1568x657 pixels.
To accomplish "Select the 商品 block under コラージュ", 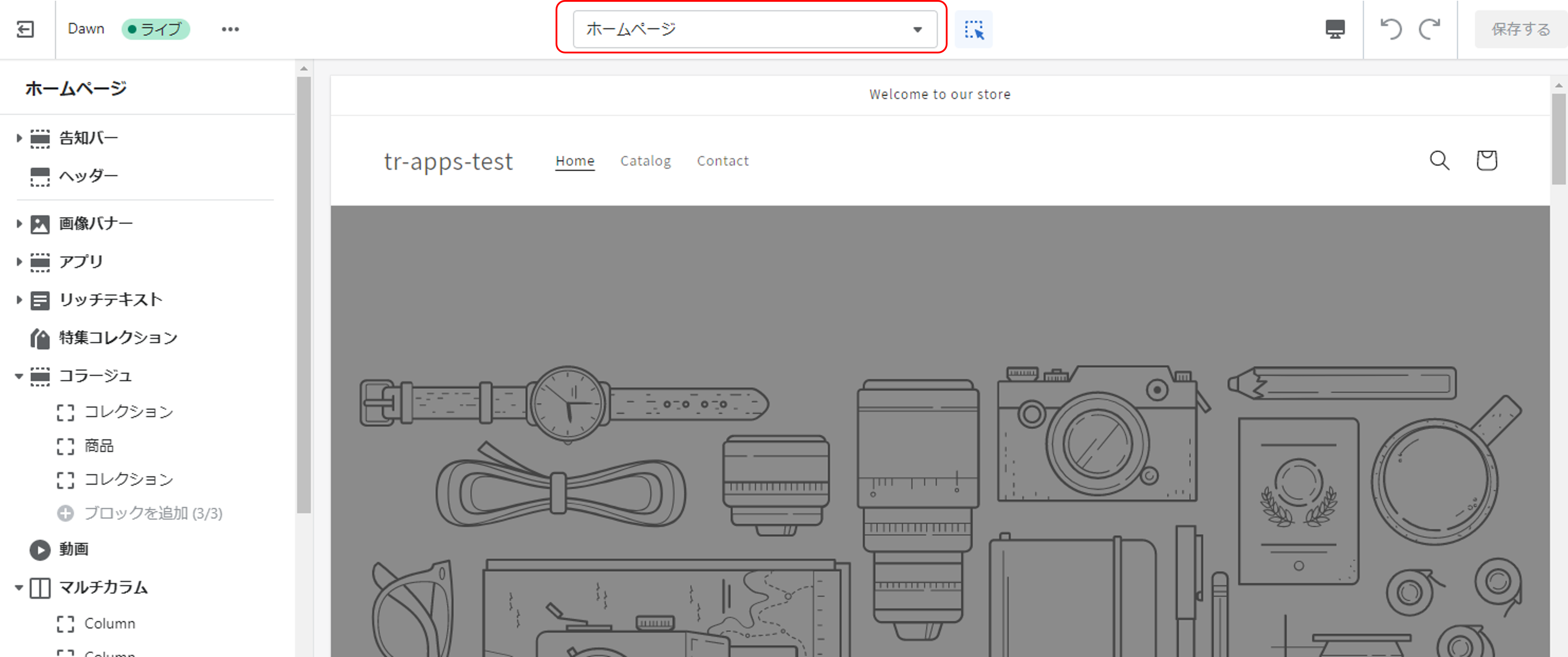I will 99,446.
